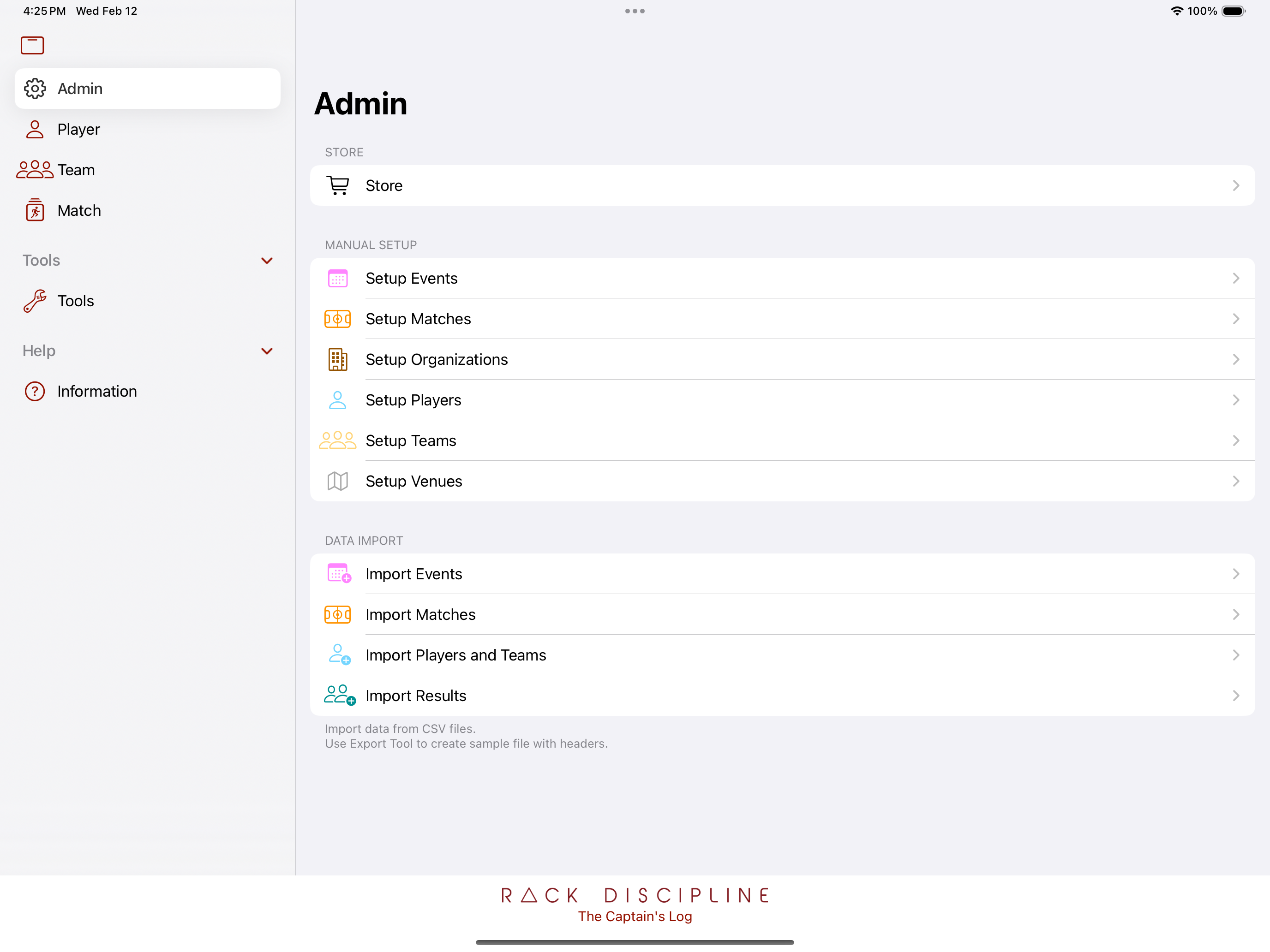Click the Setup Organizations building icon
Screen dimensions: 1270x952
coord(338,359)
